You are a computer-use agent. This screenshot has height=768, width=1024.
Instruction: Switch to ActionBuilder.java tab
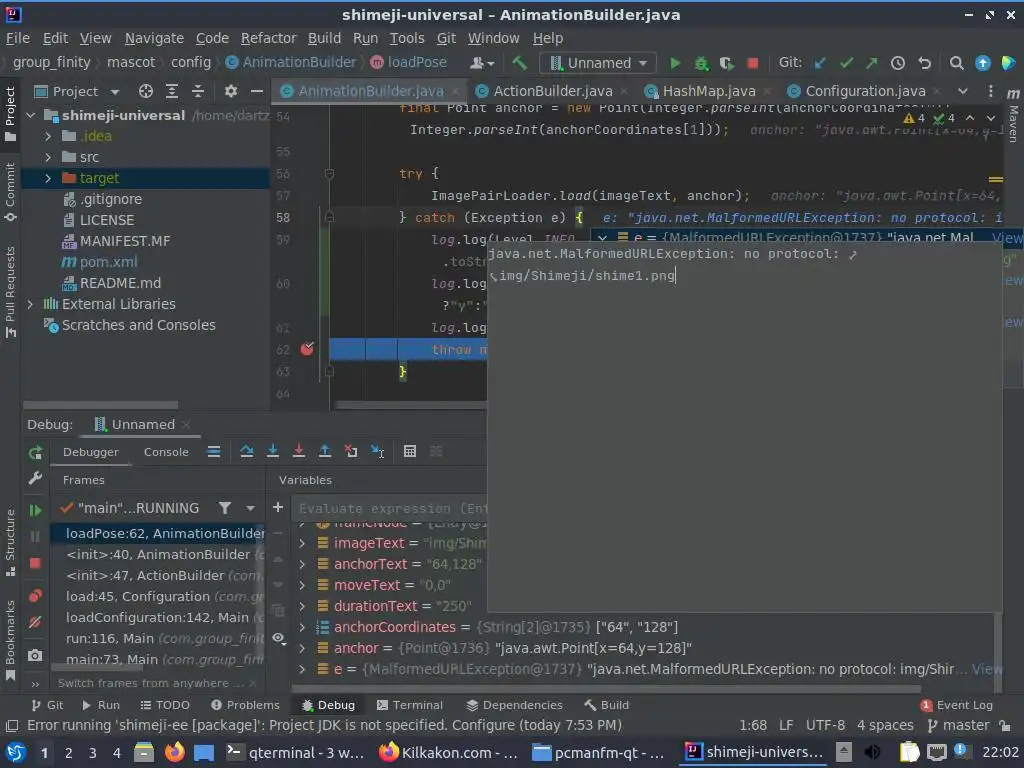[552, 91]
